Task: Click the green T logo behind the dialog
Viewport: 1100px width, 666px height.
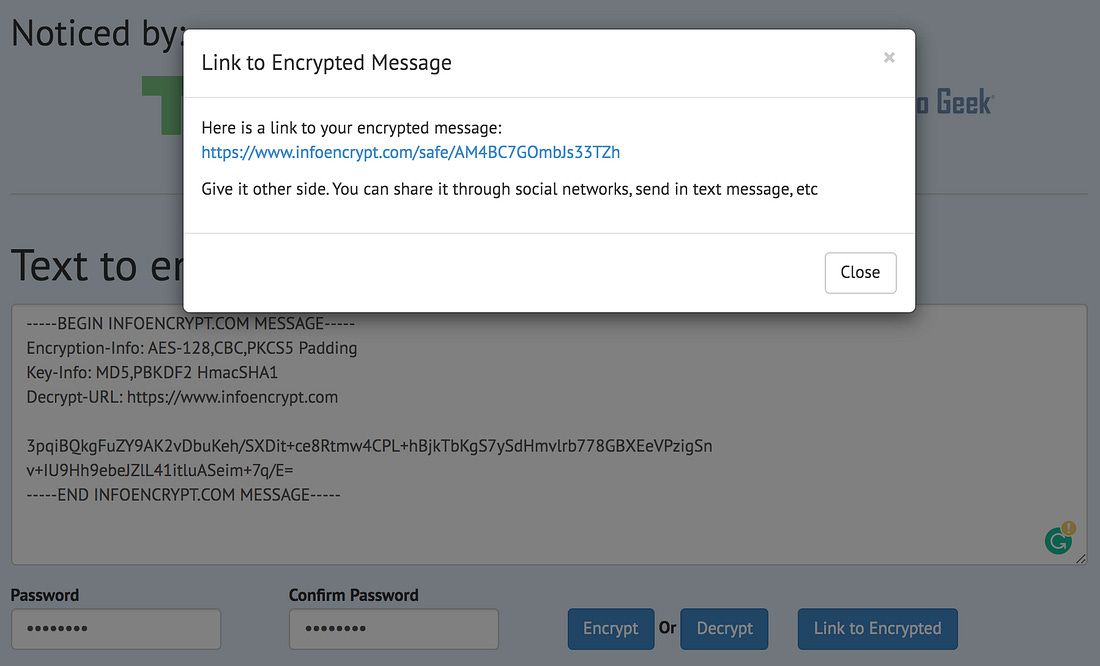Action: click(162, 105)
